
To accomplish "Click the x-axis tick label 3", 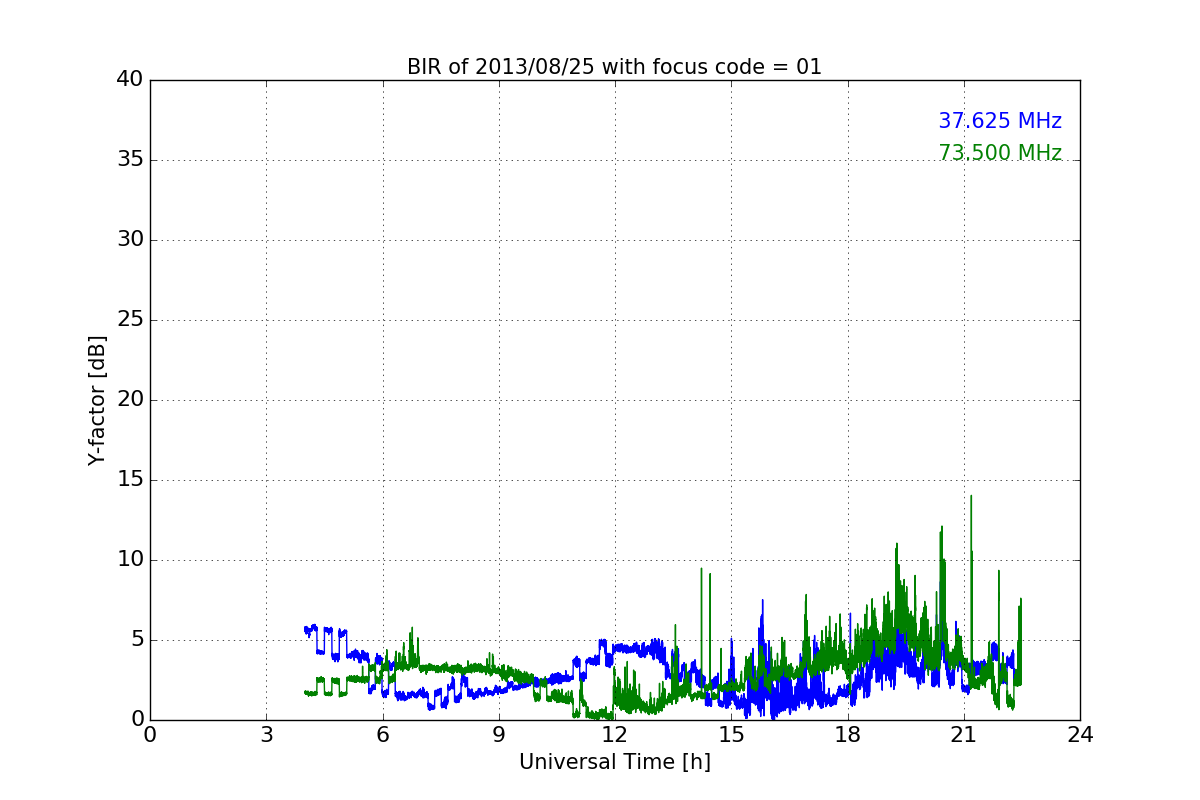I will pyautogui.click(x=266, y=735).
